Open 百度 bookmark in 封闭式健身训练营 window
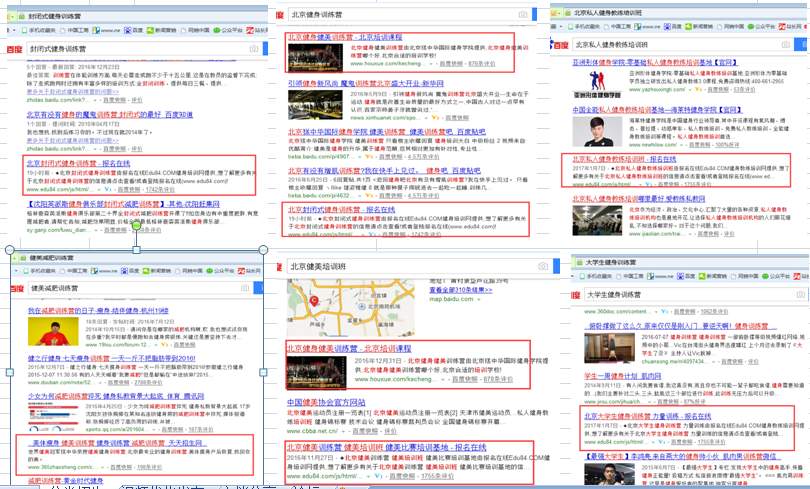Screen dimensions: 810x489 click(x=134, y=30)
